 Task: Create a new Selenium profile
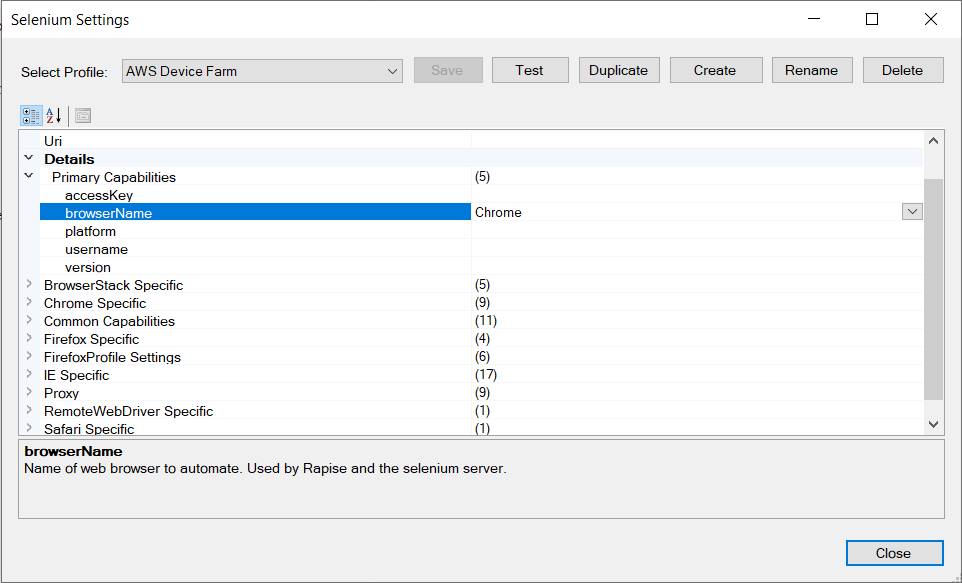pyautogui.click(x=715, y=70)
